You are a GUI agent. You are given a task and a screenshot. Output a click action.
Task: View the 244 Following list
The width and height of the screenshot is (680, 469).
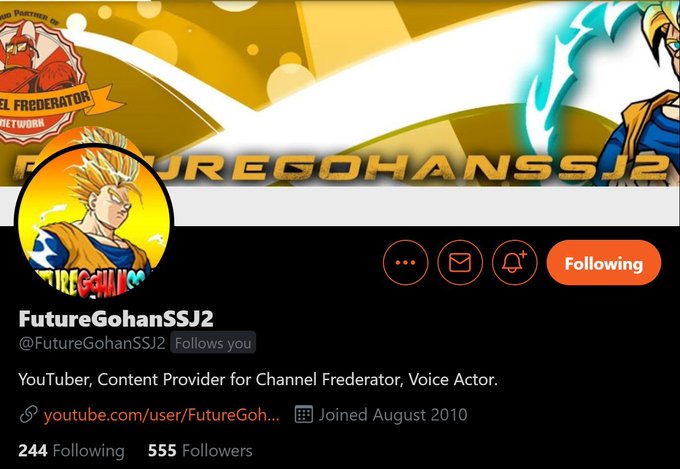point(71,450)
